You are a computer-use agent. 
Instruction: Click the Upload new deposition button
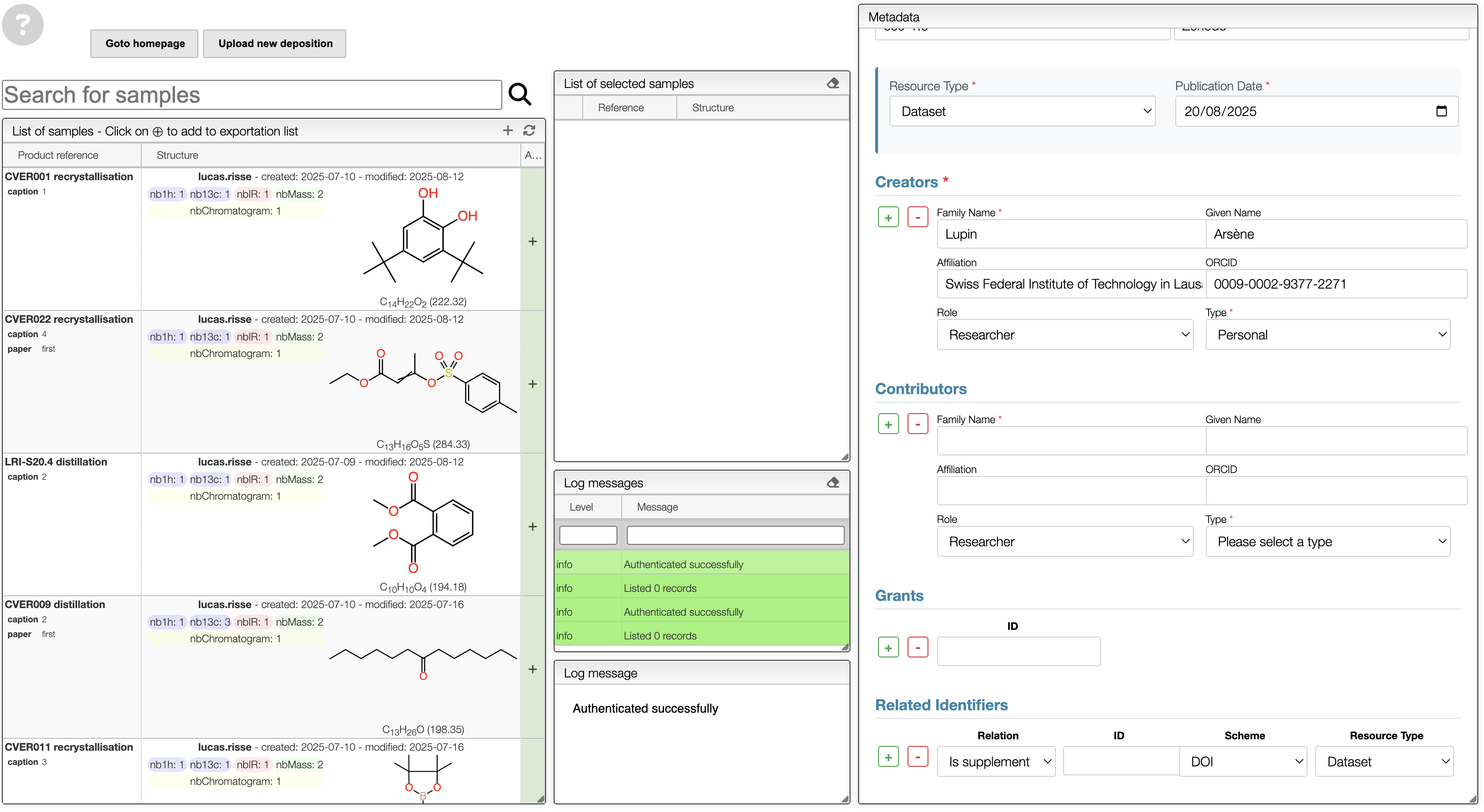(275, 44)
